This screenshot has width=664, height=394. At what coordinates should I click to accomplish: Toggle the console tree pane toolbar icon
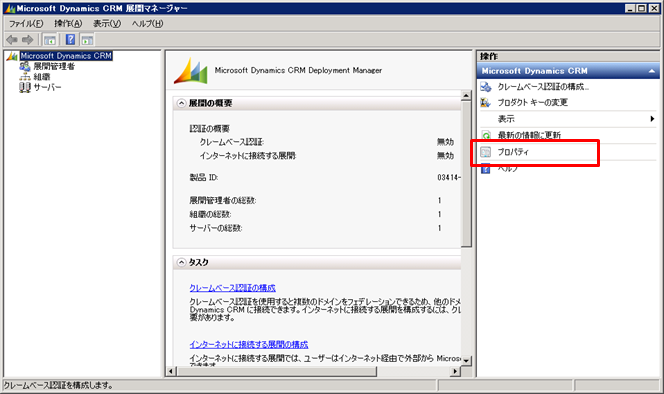coord(50,40)
